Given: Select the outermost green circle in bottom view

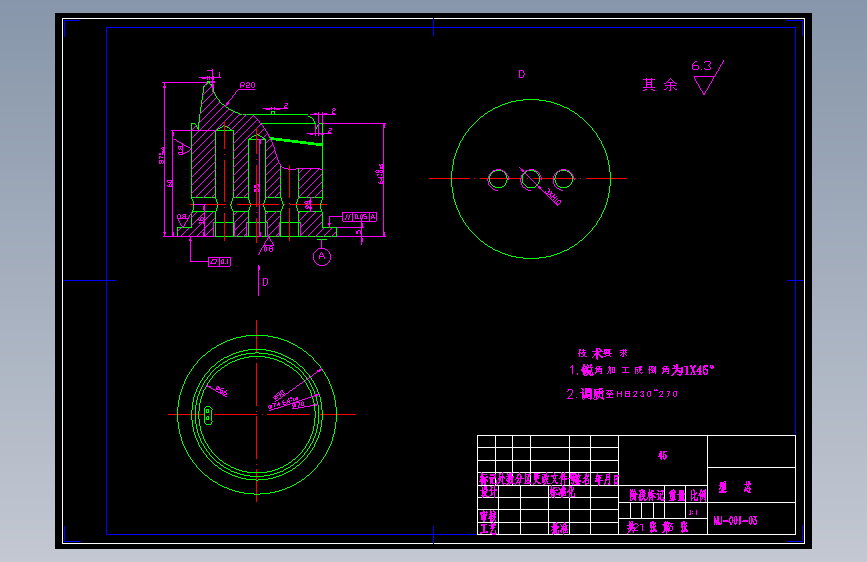Looking at the screenshot, I should pos(257,414).
